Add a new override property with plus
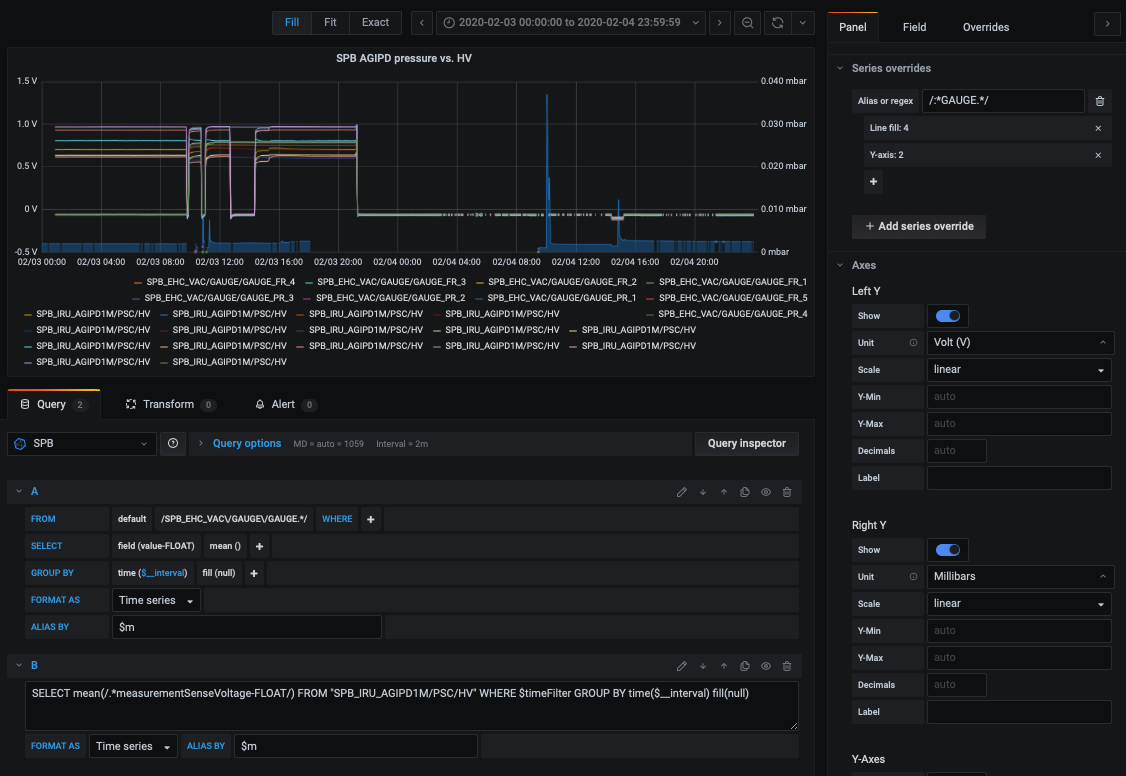 [873, 182]
